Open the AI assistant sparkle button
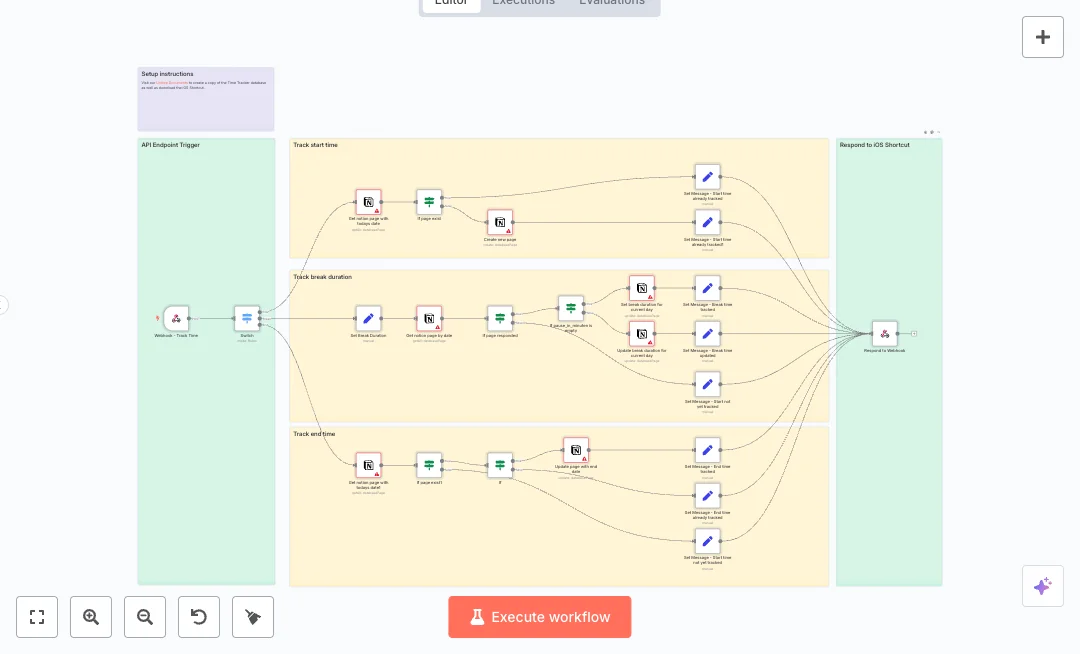This screenshot has width=1080, height=654. pyautogui.click(x=1042, y=586)
